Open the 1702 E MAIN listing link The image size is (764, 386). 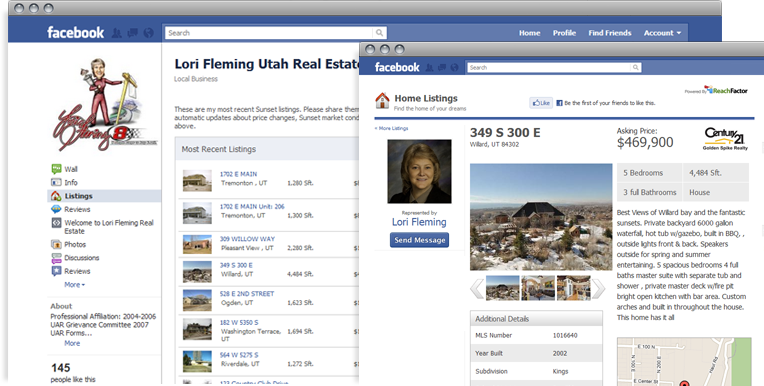tap(238, 174)
